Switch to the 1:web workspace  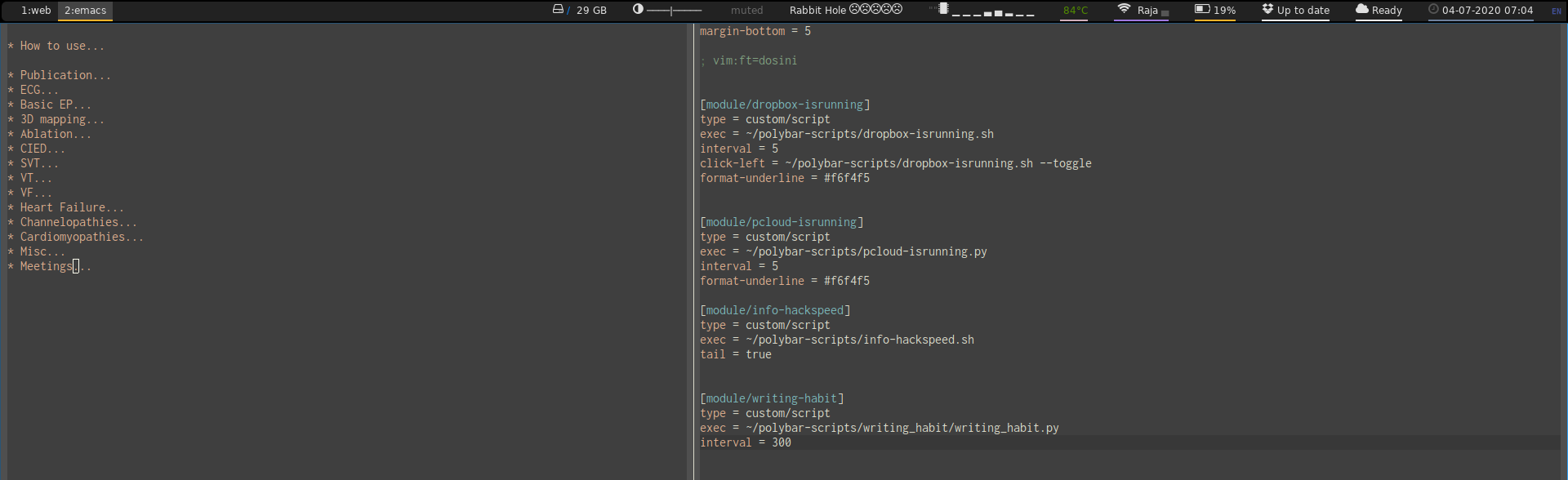point(35,11)
